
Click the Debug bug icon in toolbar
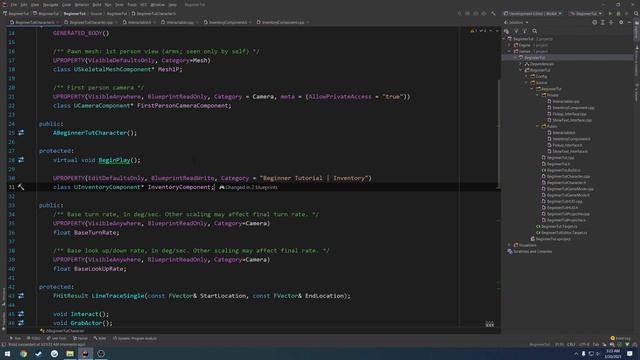pos(618,13)
